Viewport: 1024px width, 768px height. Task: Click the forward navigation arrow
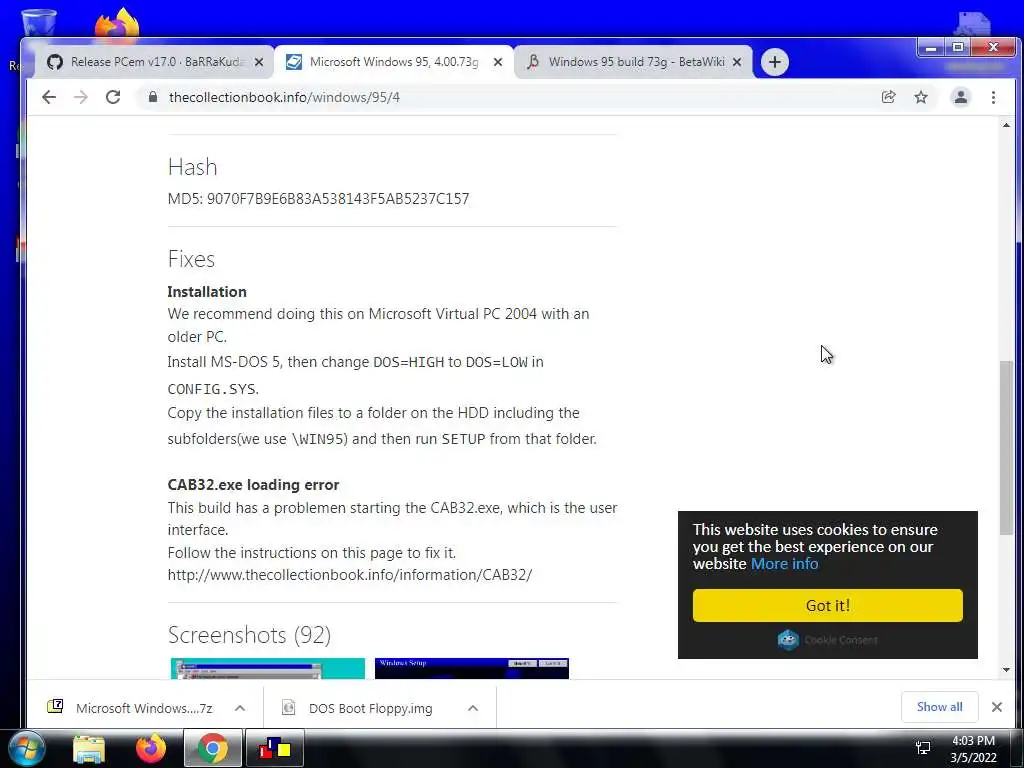coord(81,97)
